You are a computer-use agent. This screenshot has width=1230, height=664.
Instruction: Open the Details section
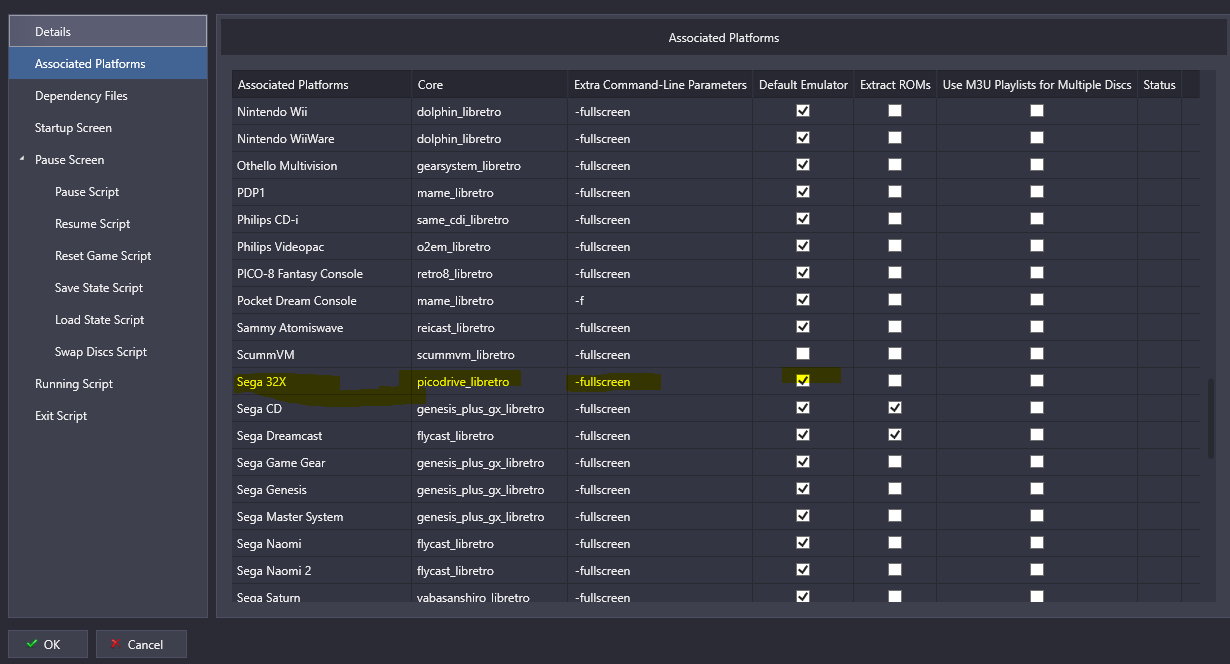click(x=108, y=32)
